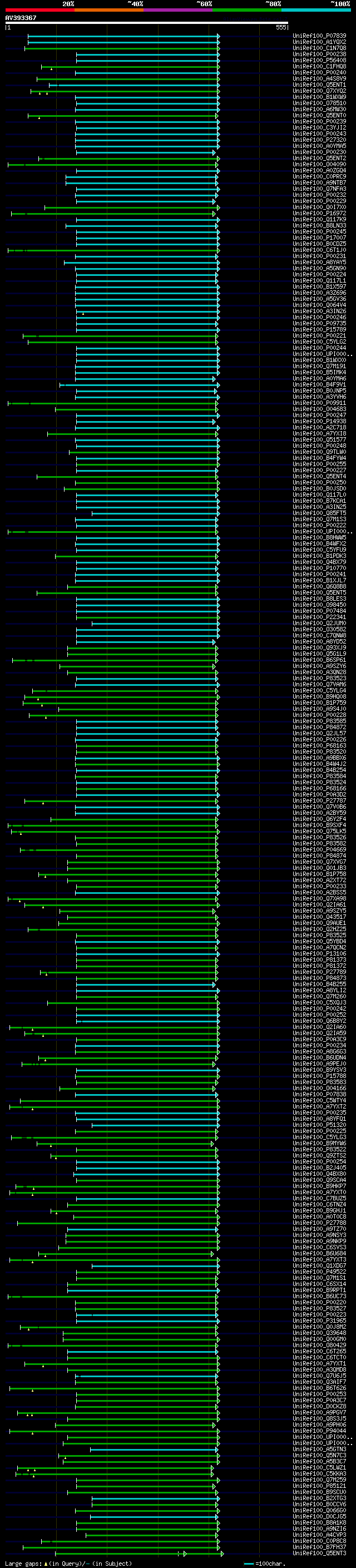This screenshot has height=1568, width=356.
Task: Select the UniRef100_C6T1J0 label
Action: coord(319,250)
